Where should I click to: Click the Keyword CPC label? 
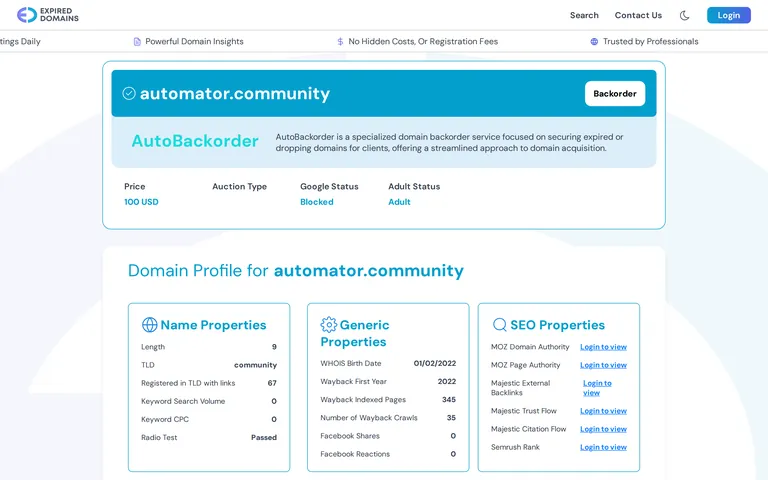165,419
